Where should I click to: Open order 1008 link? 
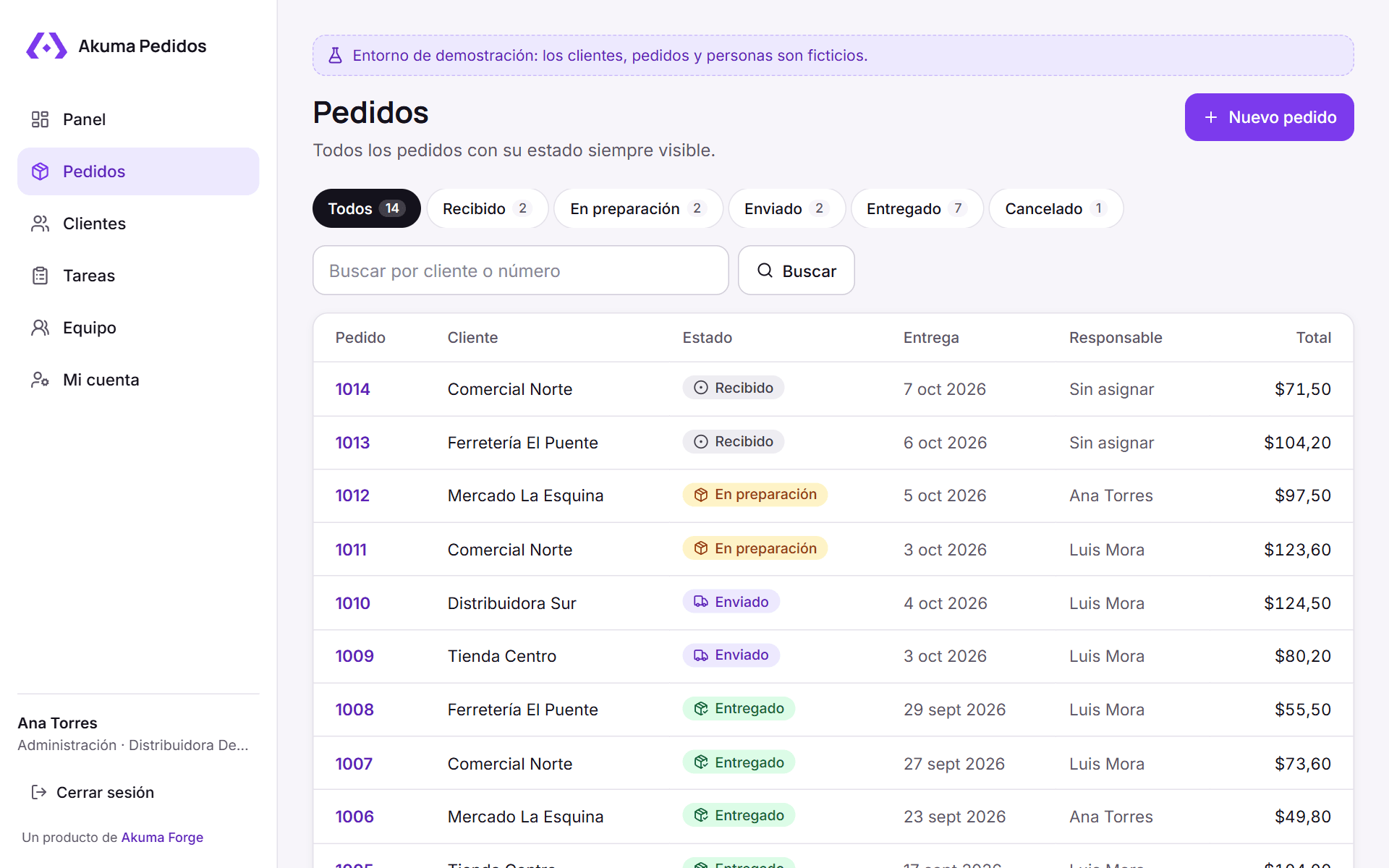(x=354, y=710)
